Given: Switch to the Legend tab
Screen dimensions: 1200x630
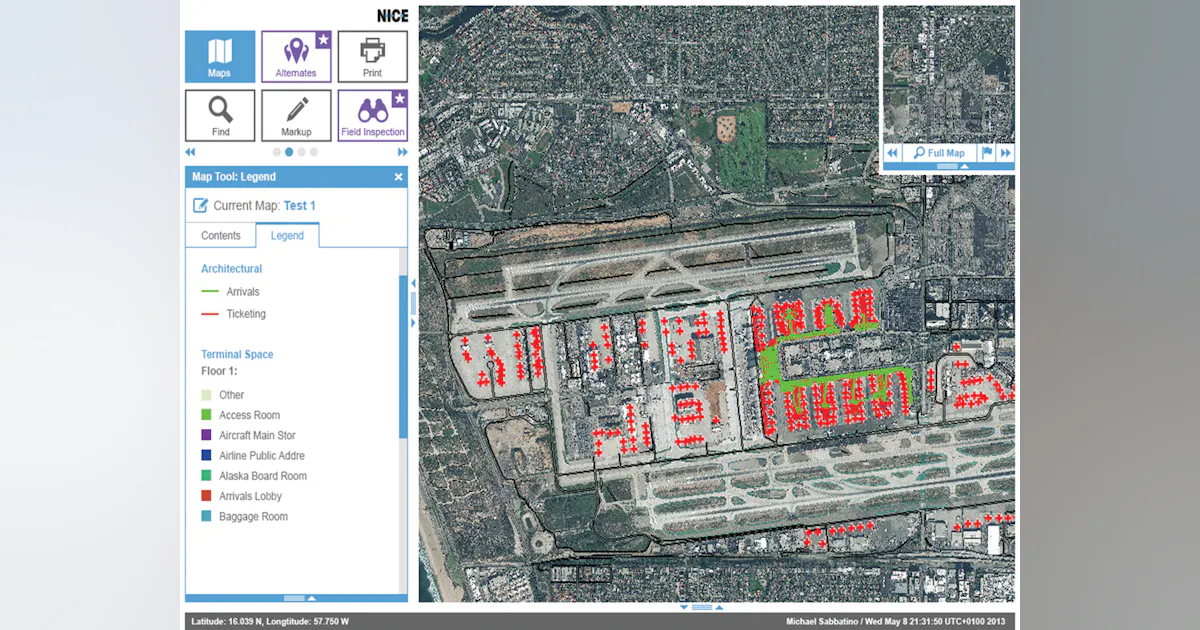Looking at the screenshot, I should (287, 236).
